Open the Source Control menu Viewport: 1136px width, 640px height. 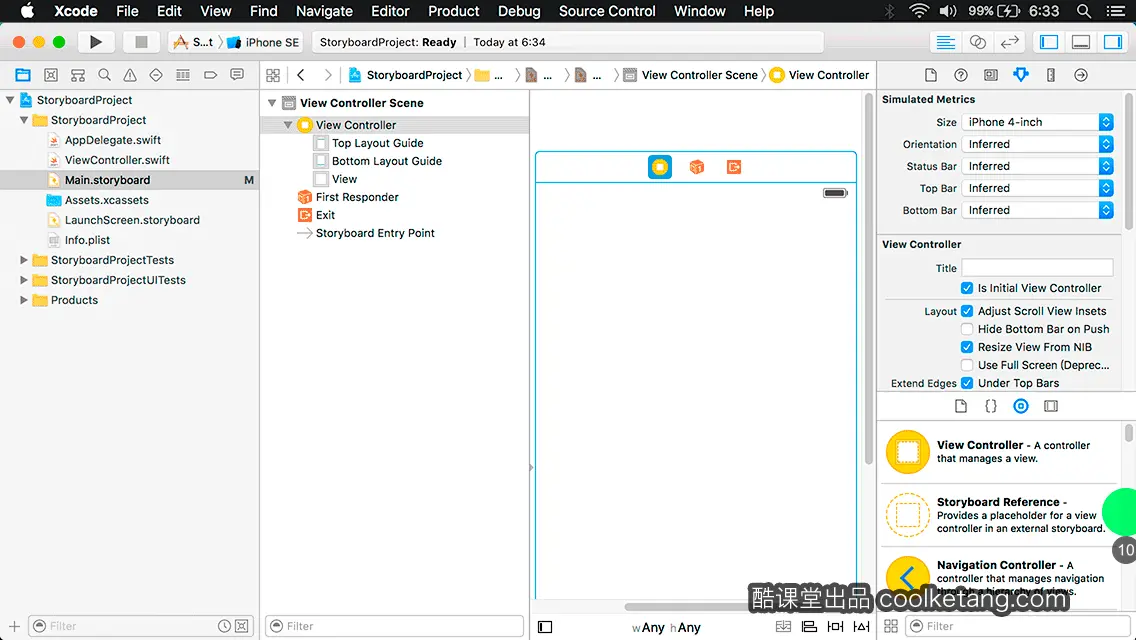tap(607, 11)
